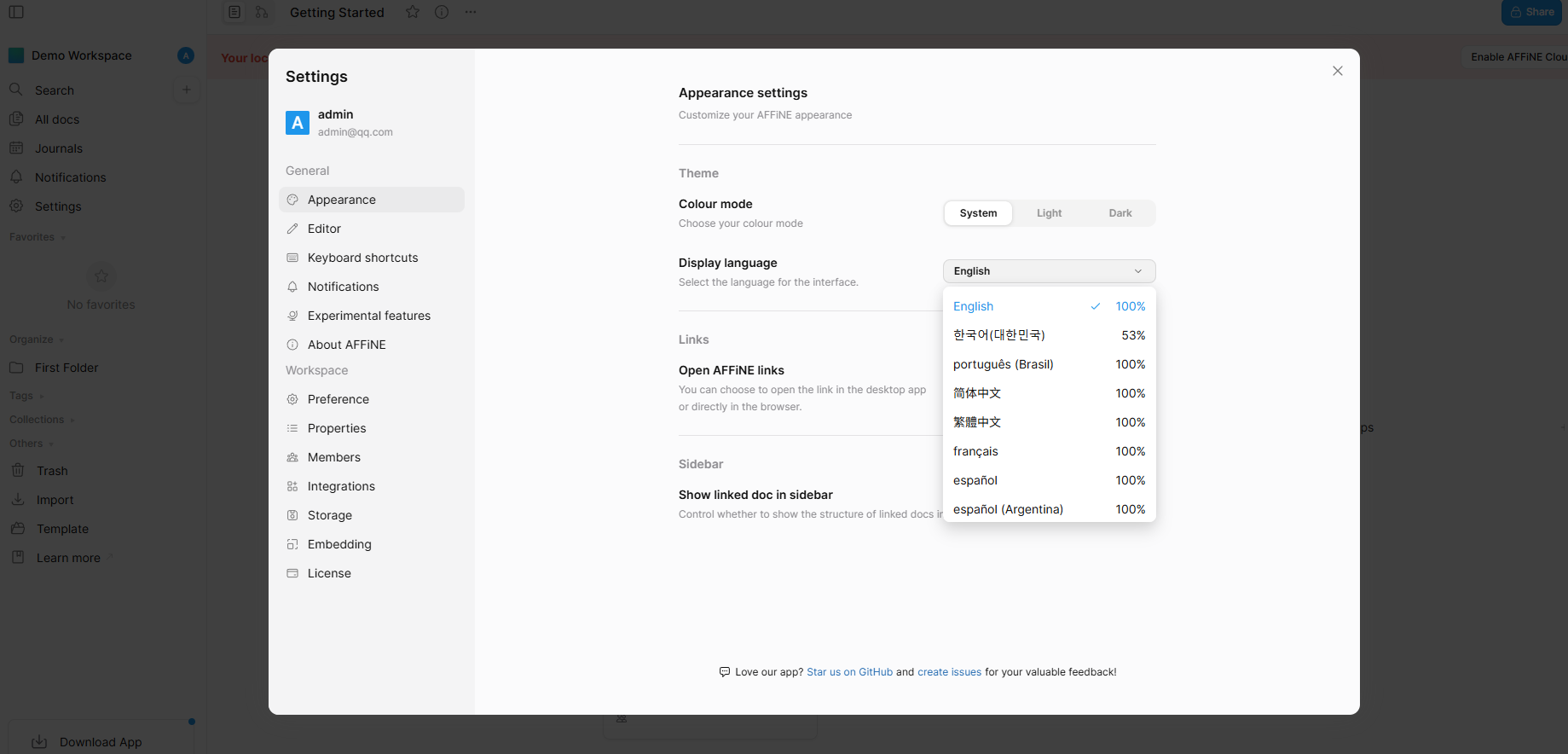The width and height of the screenshot is (1568, 754).
Task: Close the Settings dialog
Action: 1338,71
